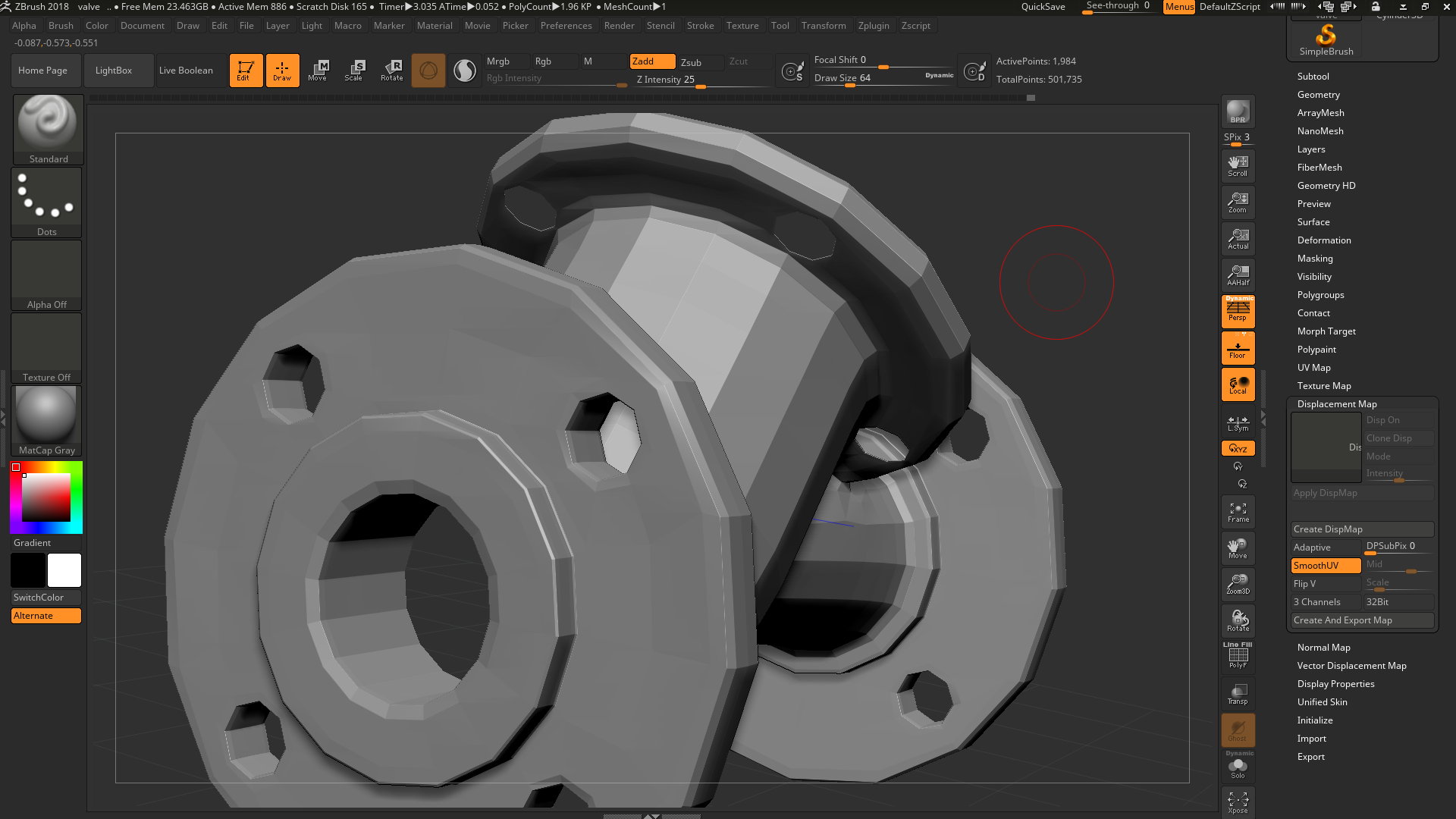The width and height of the screenshot is (1456, 819).
Task: Toggle Solo mode
Action: point(1238,767)
